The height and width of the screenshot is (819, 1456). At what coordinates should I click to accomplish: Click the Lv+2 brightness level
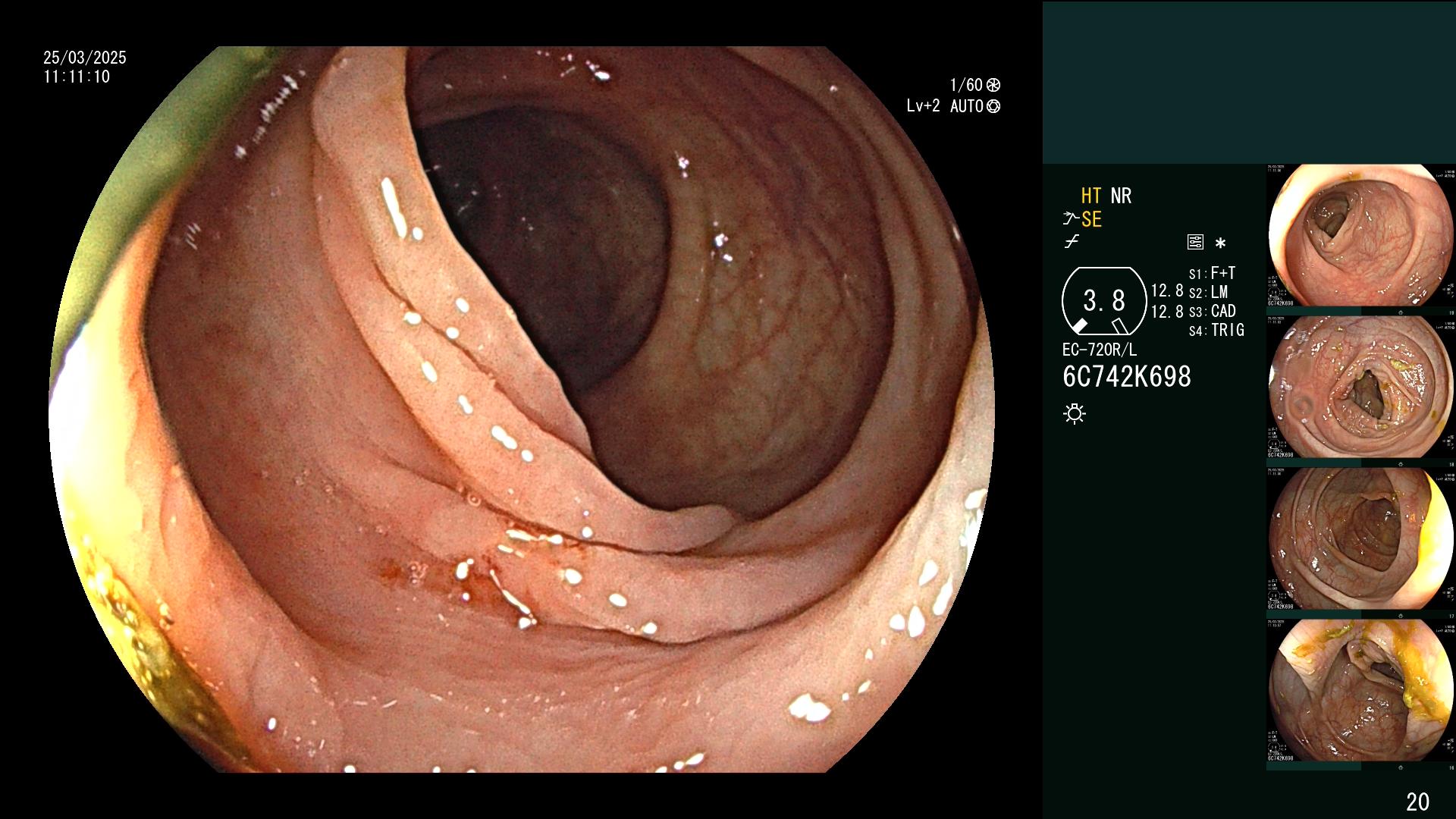(923, 106)
